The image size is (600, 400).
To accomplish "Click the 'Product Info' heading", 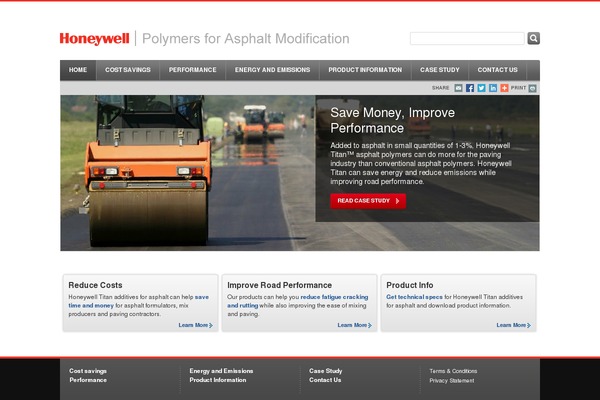I will coord(409,285).
